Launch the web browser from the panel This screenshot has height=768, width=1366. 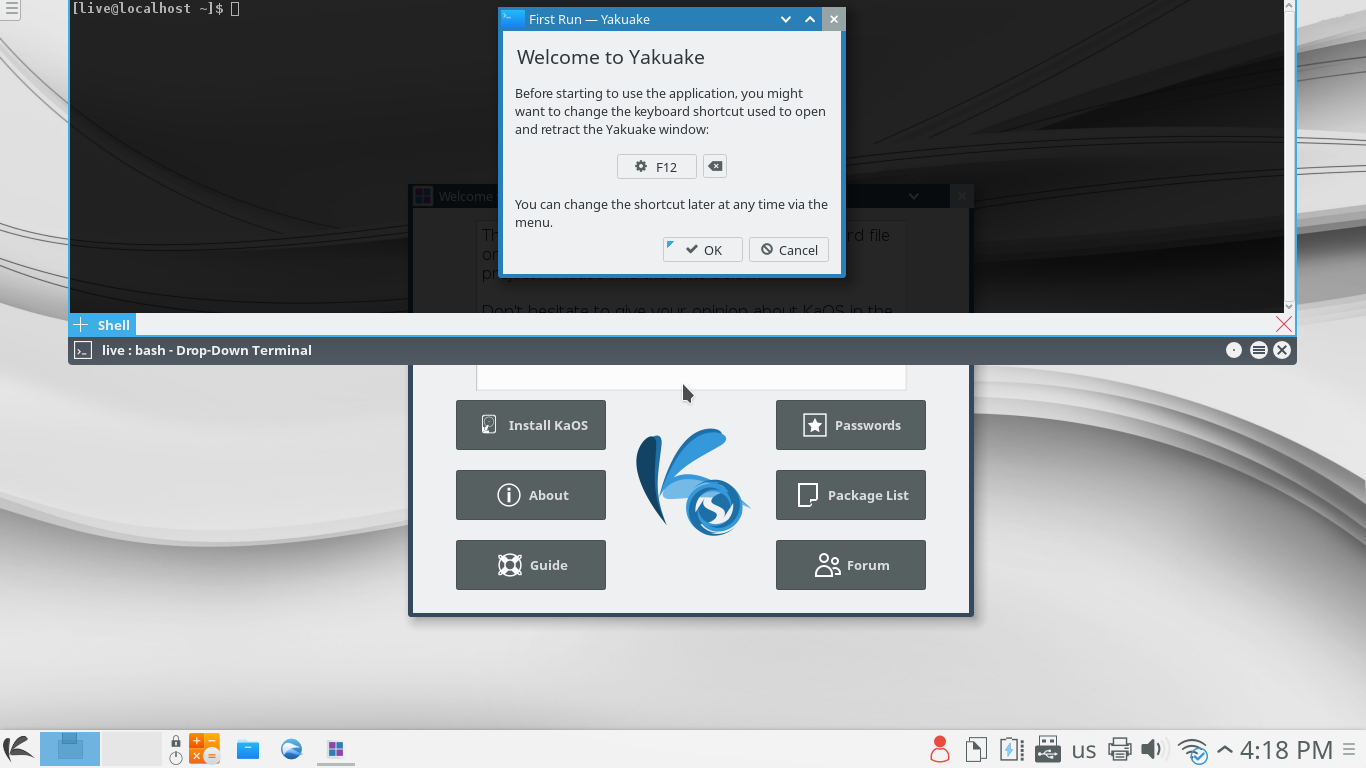[291, 749]
